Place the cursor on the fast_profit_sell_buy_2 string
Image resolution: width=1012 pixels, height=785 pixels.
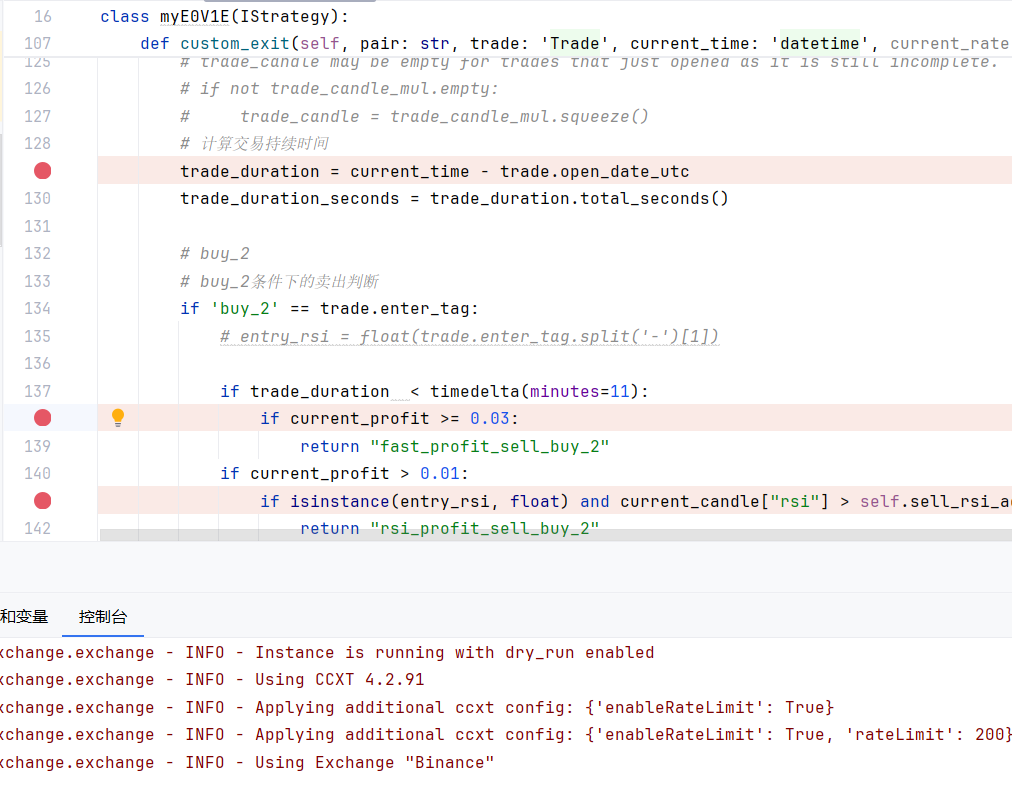[490, 446]
